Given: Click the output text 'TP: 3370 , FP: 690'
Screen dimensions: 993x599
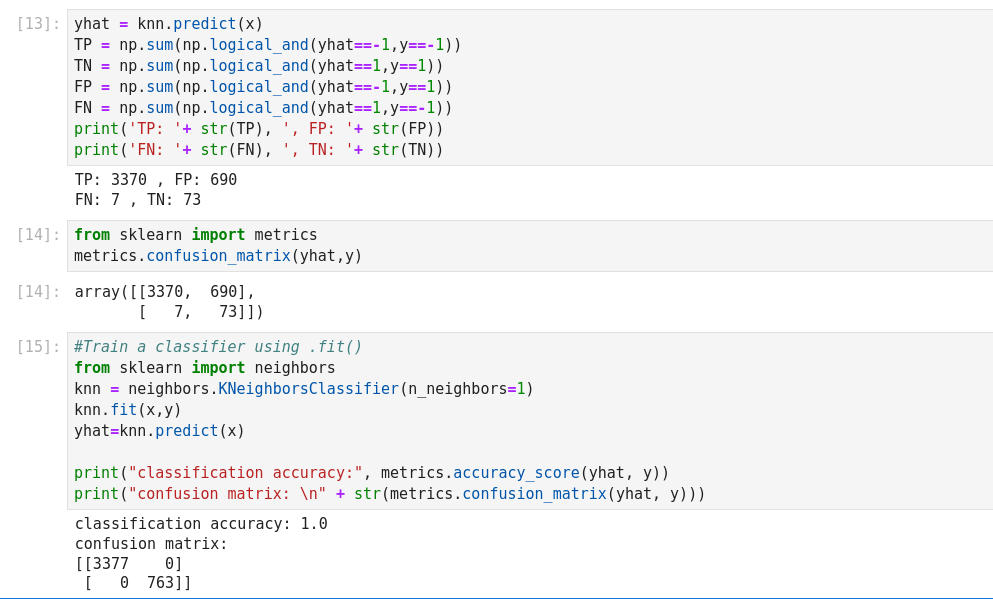Looking at the screenshot, I should point(156,180).
